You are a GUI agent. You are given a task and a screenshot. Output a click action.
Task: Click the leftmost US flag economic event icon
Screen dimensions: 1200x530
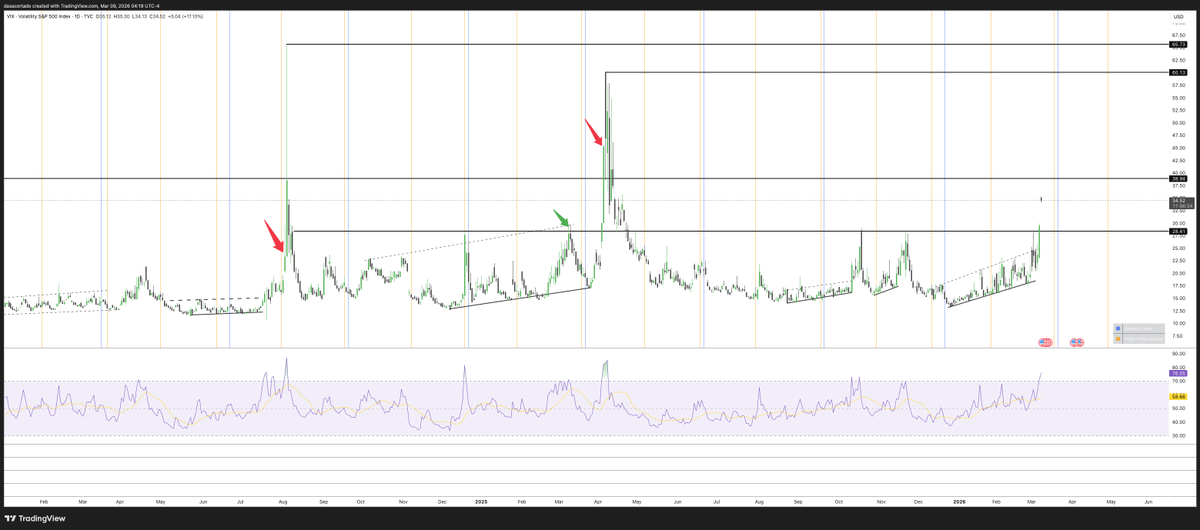[1042, 342]
